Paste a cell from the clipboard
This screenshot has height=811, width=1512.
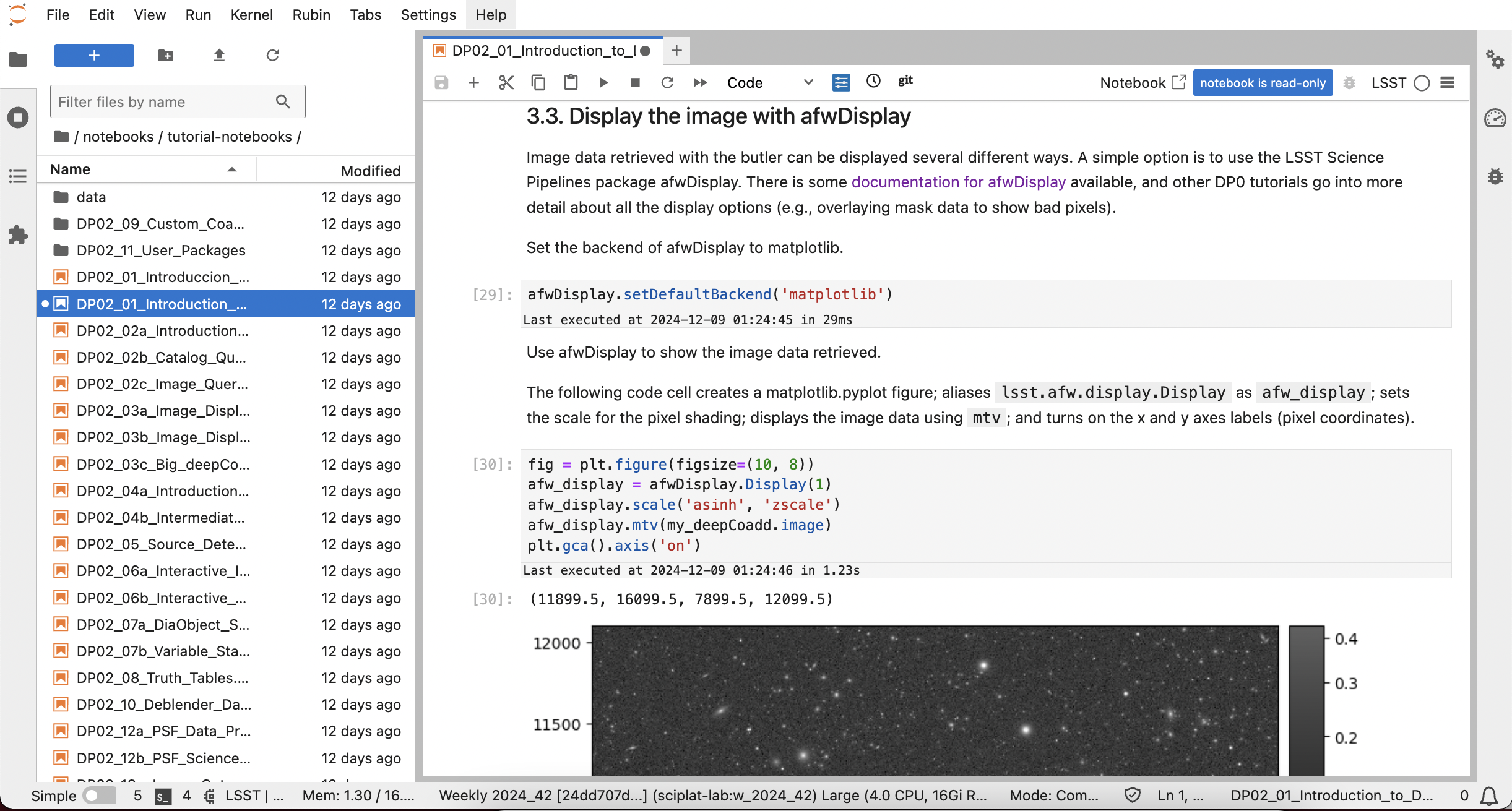[570, 82]
